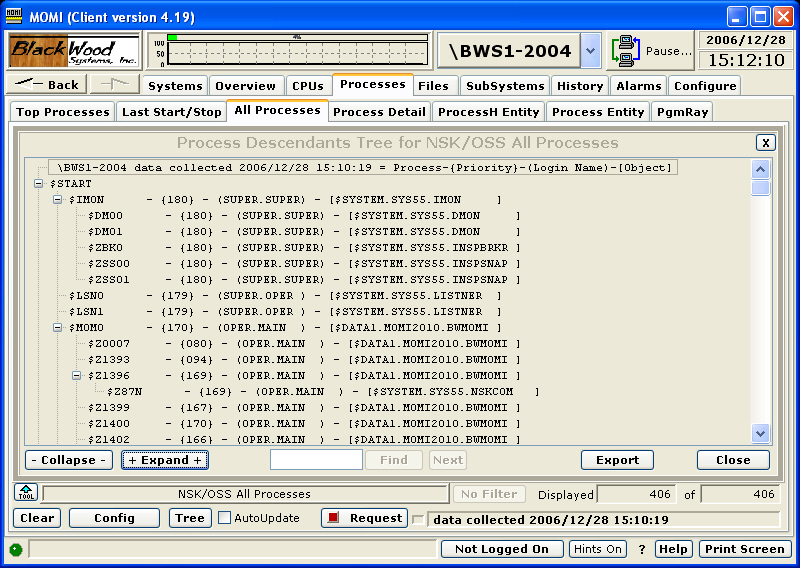Click scroll up arrow in process tree
Screen dimensions: 800x568
click(760, 169)
